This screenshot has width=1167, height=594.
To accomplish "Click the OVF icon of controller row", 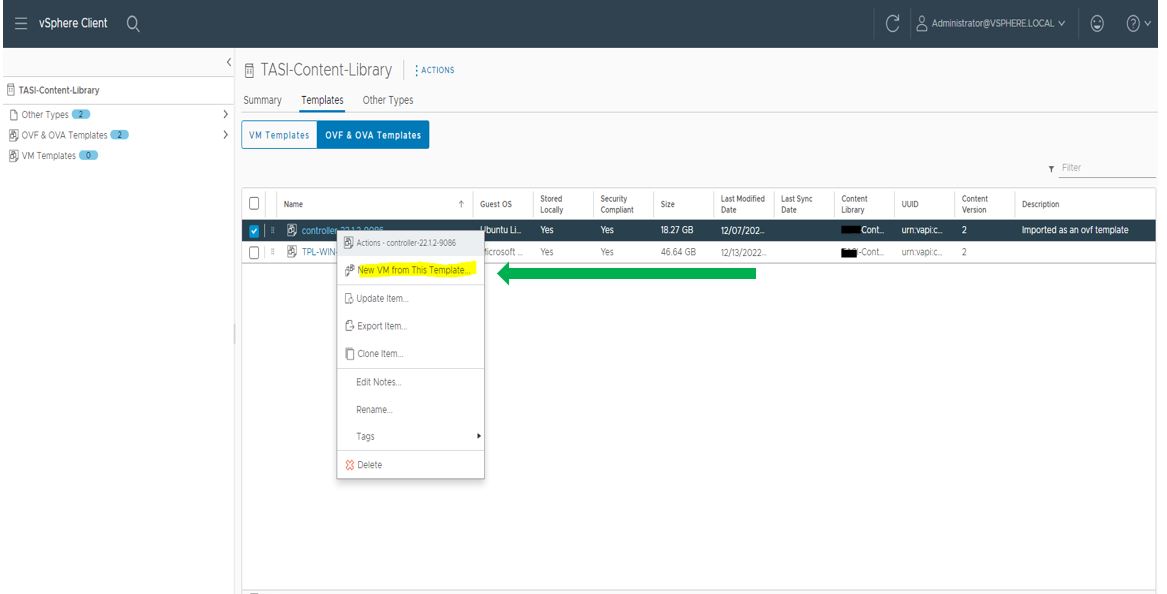I will tap(292, 231).
